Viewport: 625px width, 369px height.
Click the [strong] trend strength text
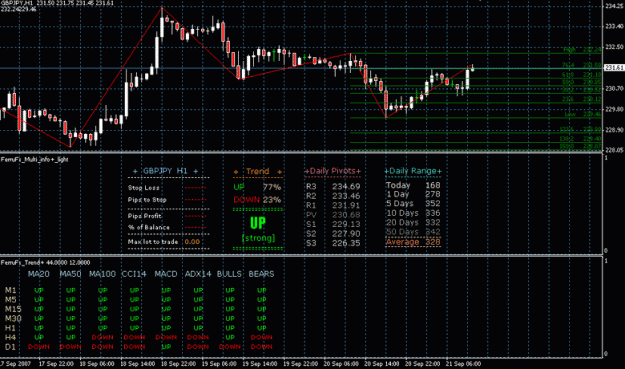258,238
